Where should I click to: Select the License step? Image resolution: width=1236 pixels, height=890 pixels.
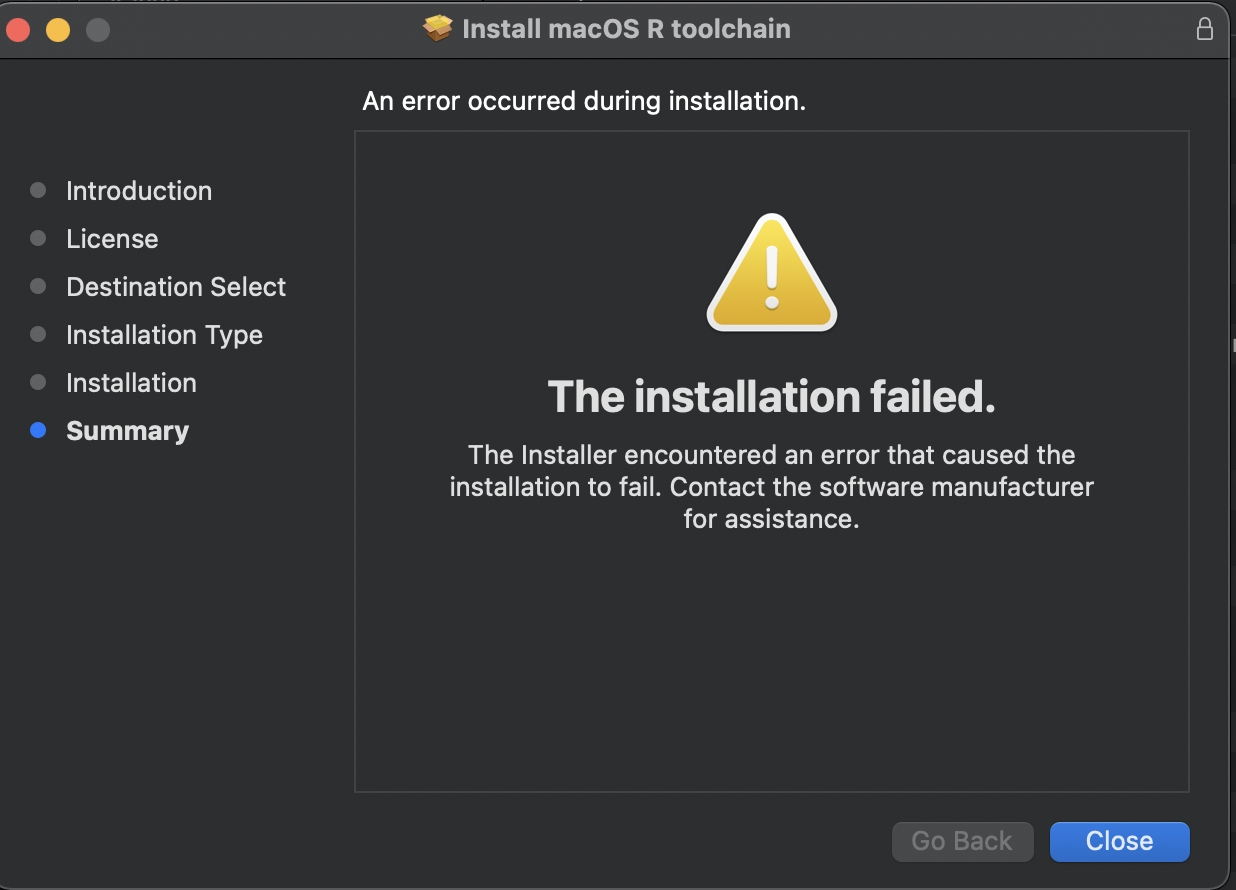[111, 239]
